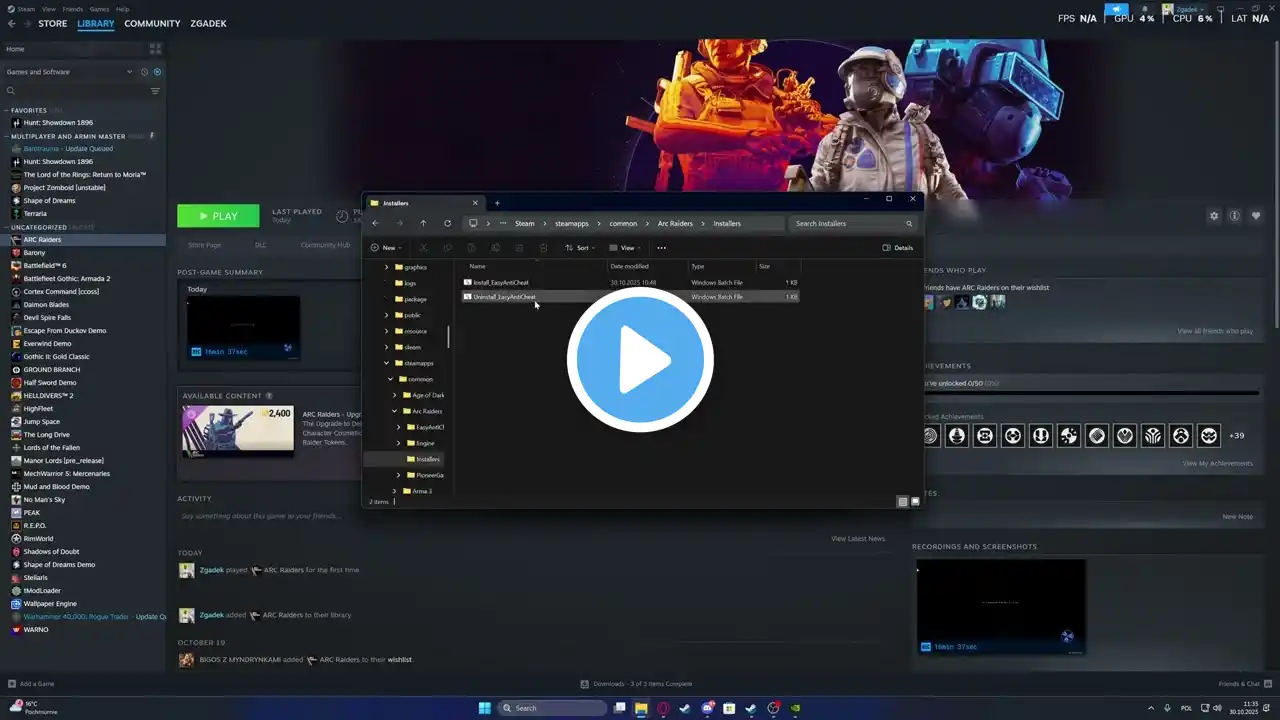
Task: Click the refresh button in File Explorer
Action: (447, 224)
